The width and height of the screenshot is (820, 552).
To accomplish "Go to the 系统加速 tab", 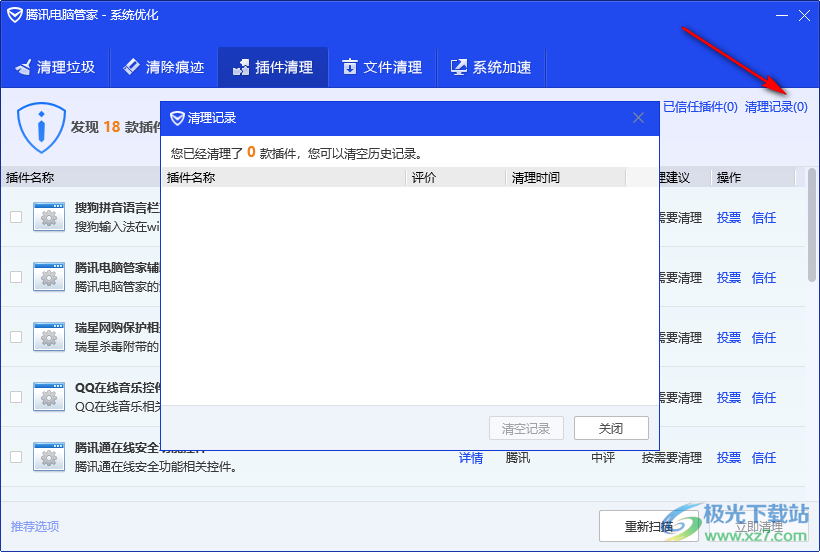I will tap(491, 67).
